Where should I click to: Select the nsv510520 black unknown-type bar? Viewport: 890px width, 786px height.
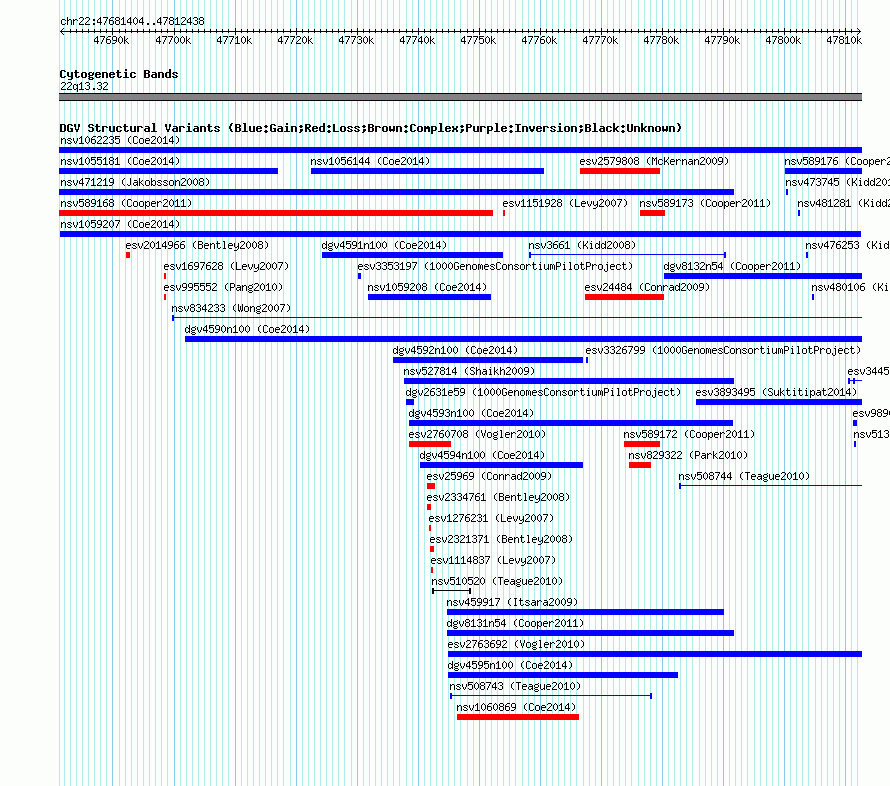451,591
